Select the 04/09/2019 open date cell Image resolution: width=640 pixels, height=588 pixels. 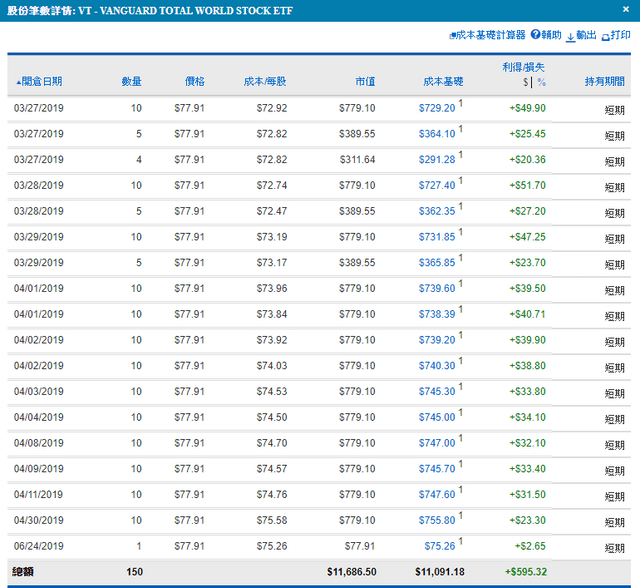click(x=39, y=468)
